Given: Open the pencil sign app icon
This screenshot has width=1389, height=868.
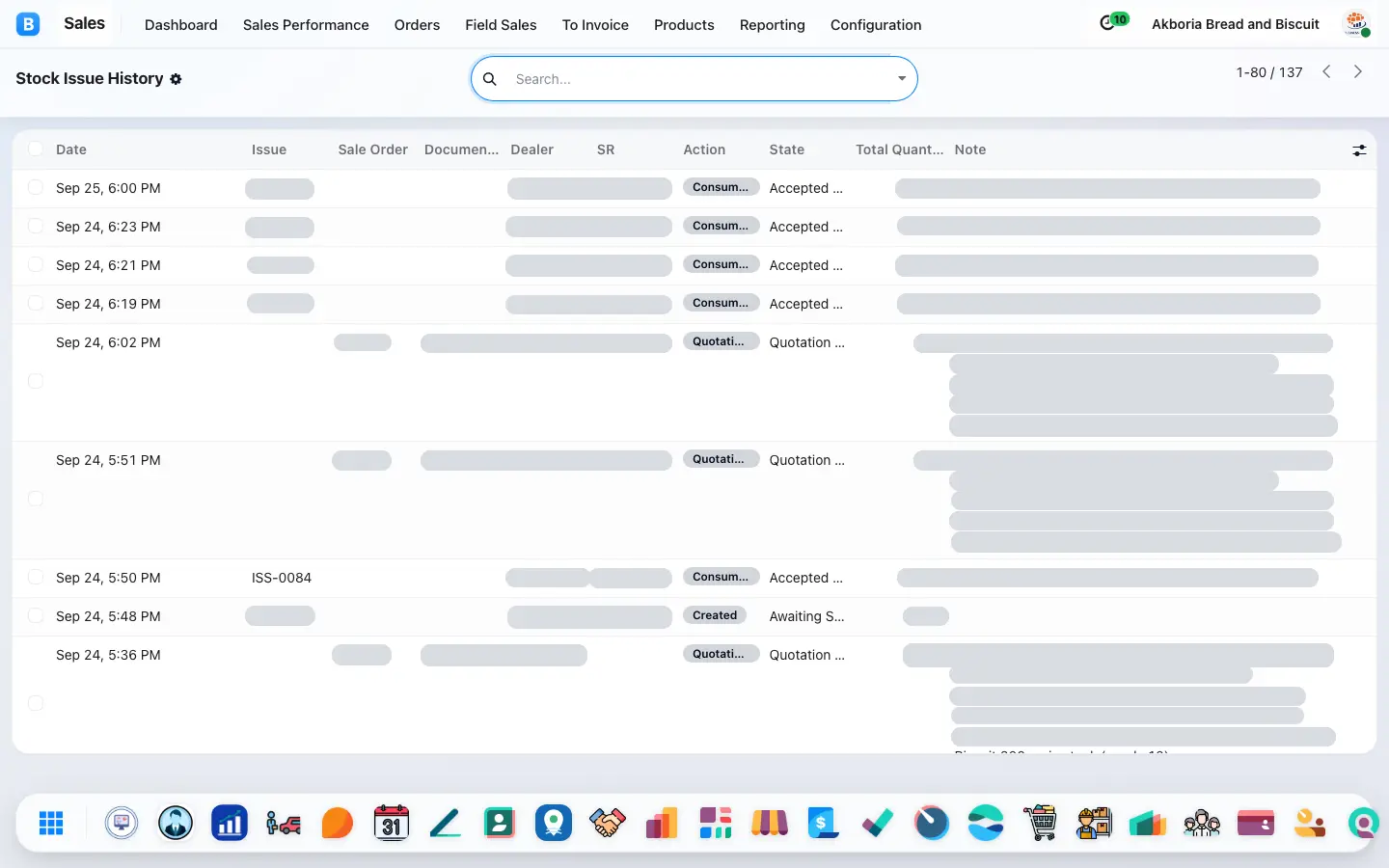Looking at the screenshot, I should [446, 823].
